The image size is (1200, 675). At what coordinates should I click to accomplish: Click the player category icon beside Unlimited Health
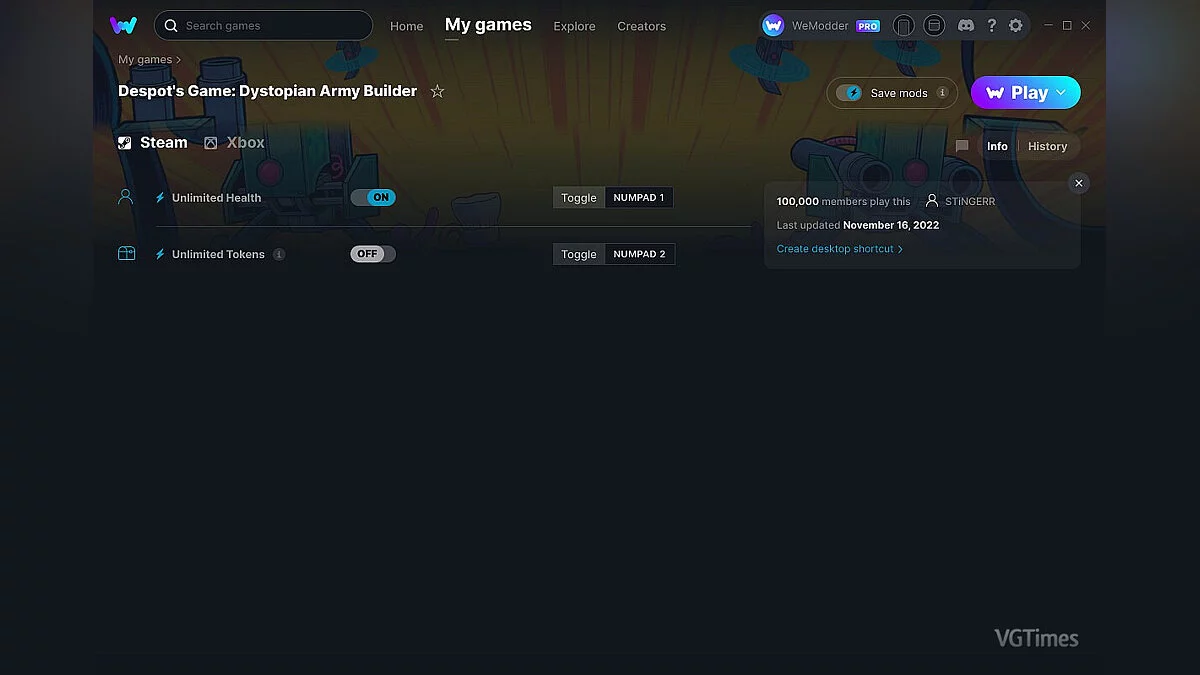[x=126, y=197]
